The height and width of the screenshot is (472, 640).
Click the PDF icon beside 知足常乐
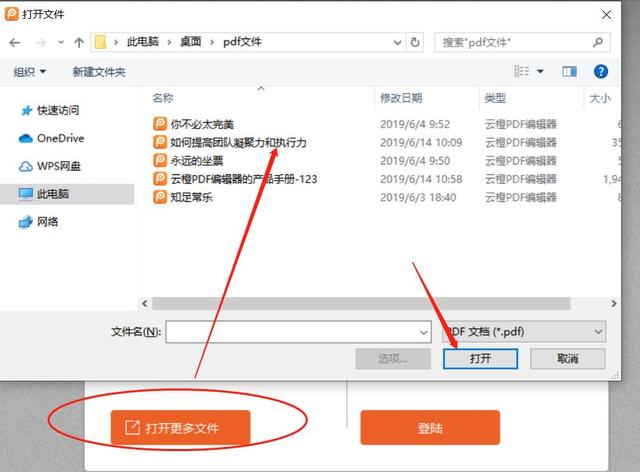point(160,197)
